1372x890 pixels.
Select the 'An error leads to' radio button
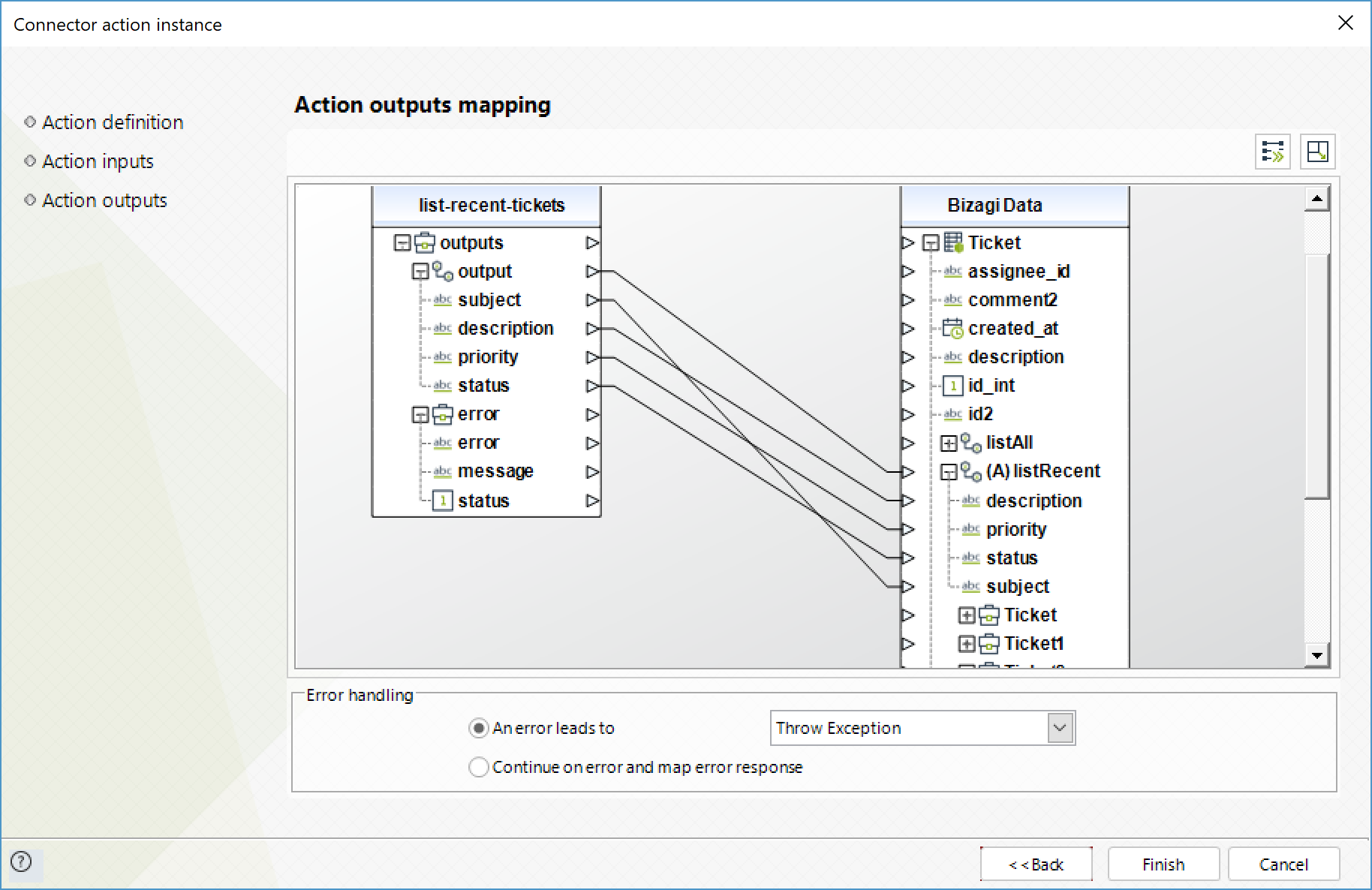click(478, 728)
